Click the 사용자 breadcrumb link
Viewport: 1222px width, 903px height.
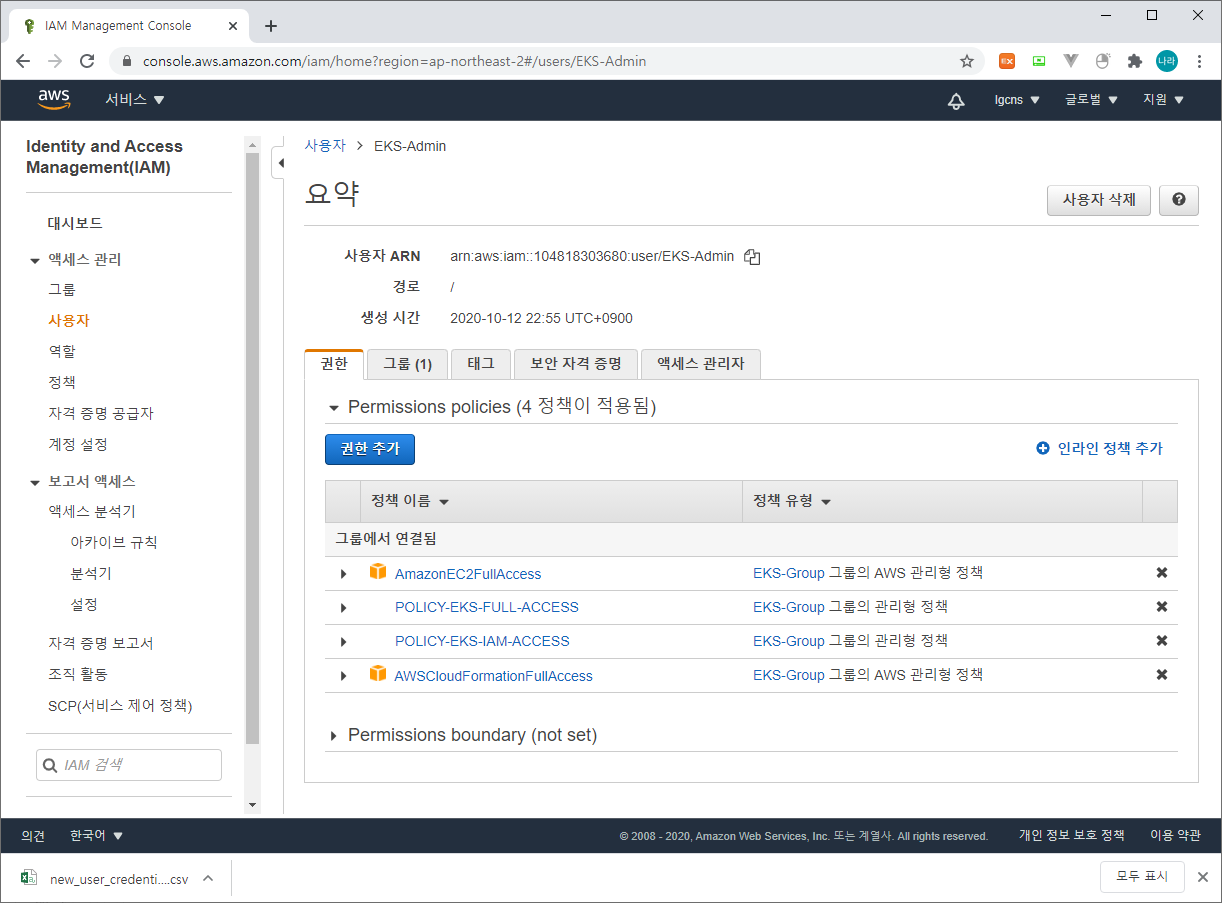(325, 146)
